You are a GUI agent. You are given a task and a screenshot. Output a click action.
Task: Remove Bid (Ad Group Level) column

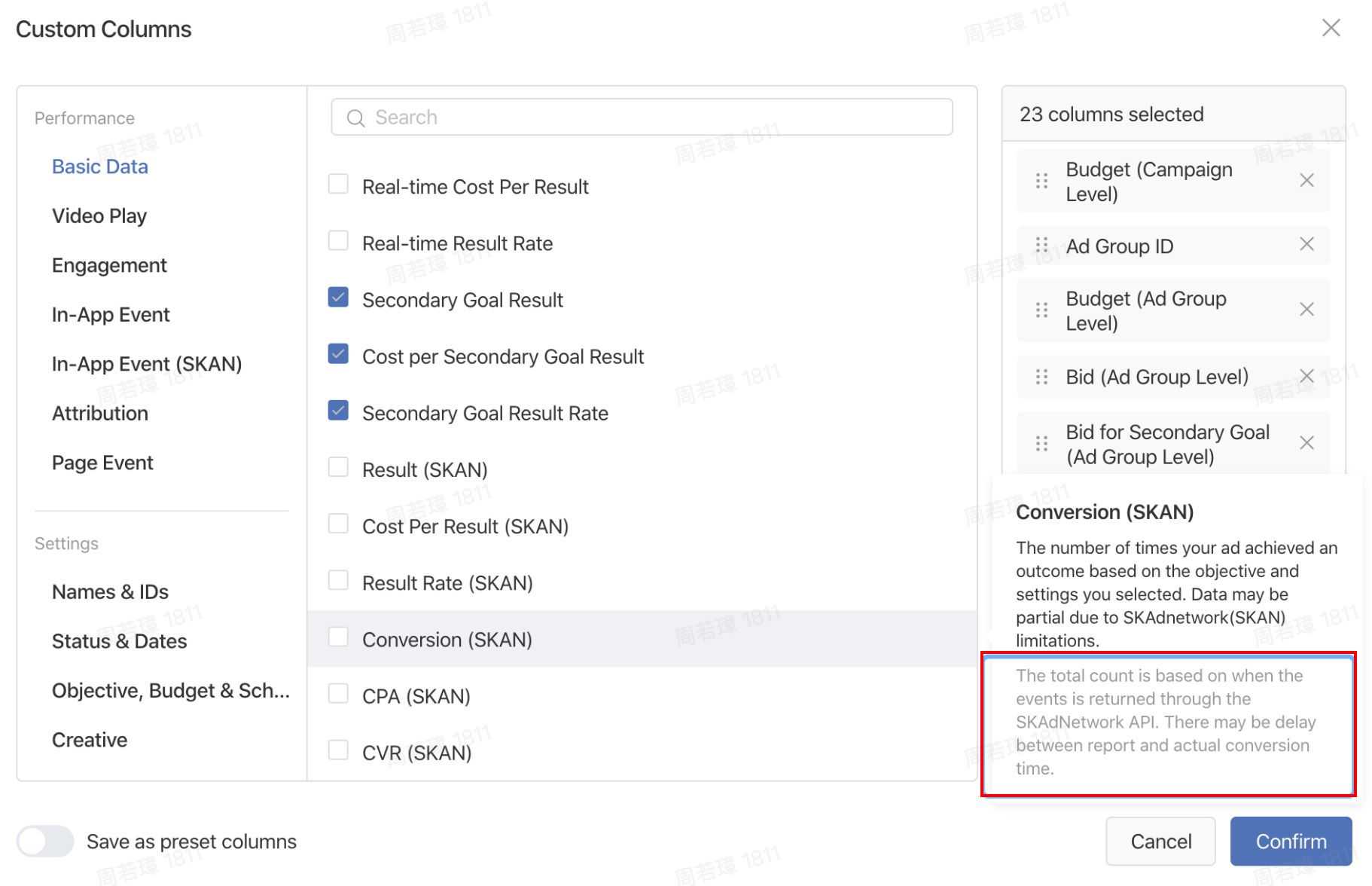[x=1306, y=376]
